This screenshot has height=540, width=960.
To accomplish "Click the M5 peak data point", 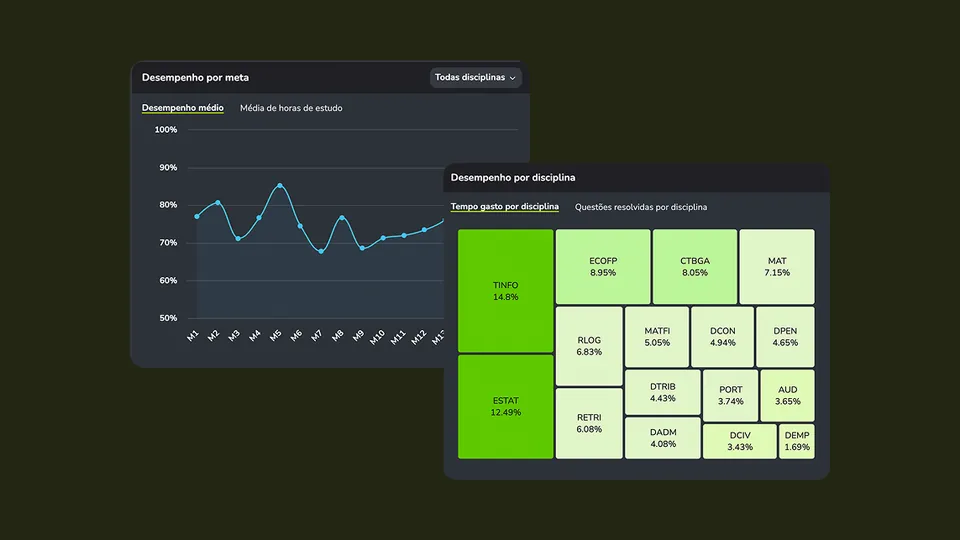I will pos(280,186).
